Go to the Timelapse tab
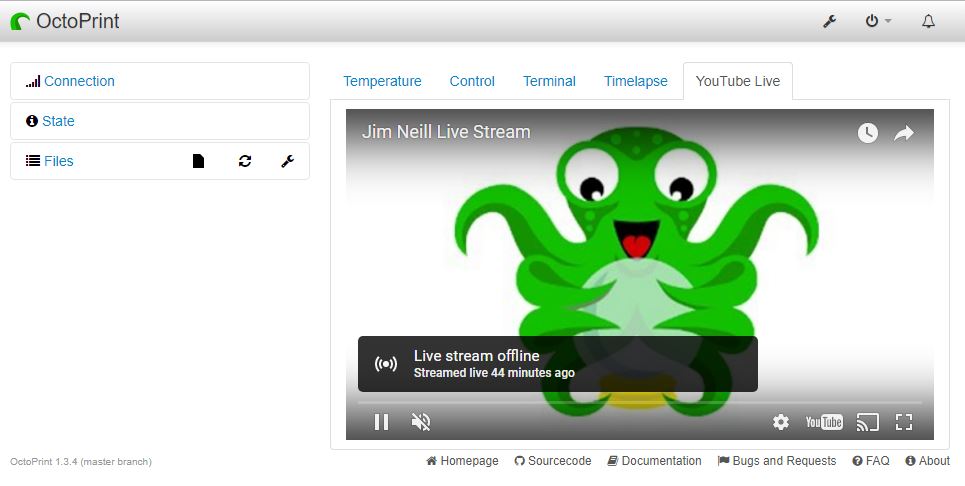965x486 pixels. [635, 81]
